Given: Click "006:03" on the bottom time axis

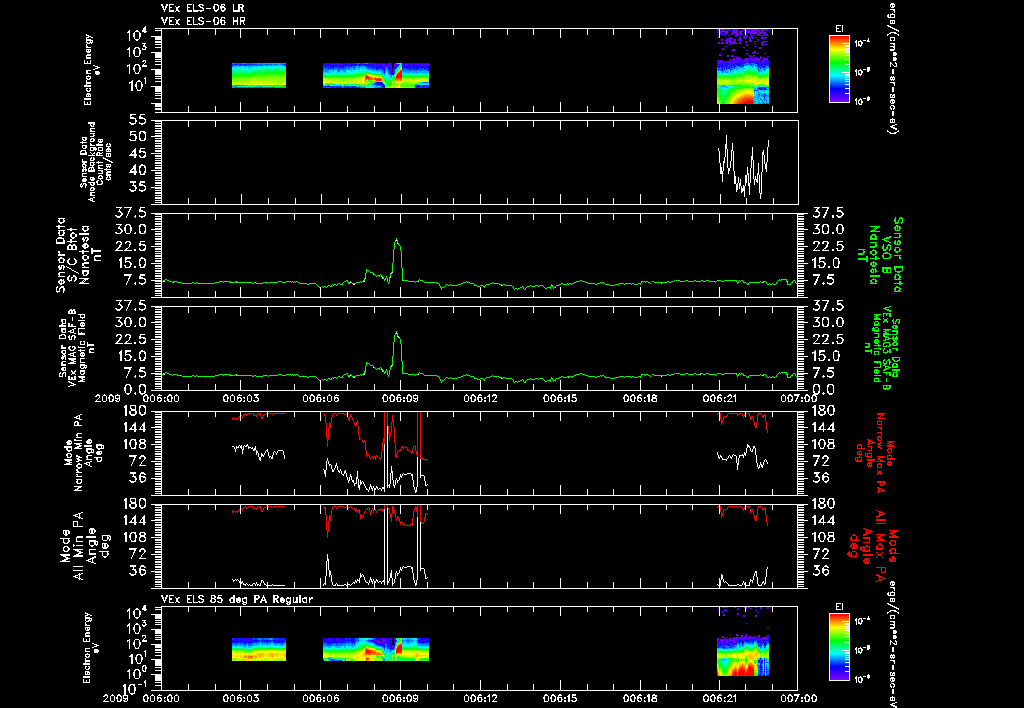Looking at the screenshot, I should [241, 698].
